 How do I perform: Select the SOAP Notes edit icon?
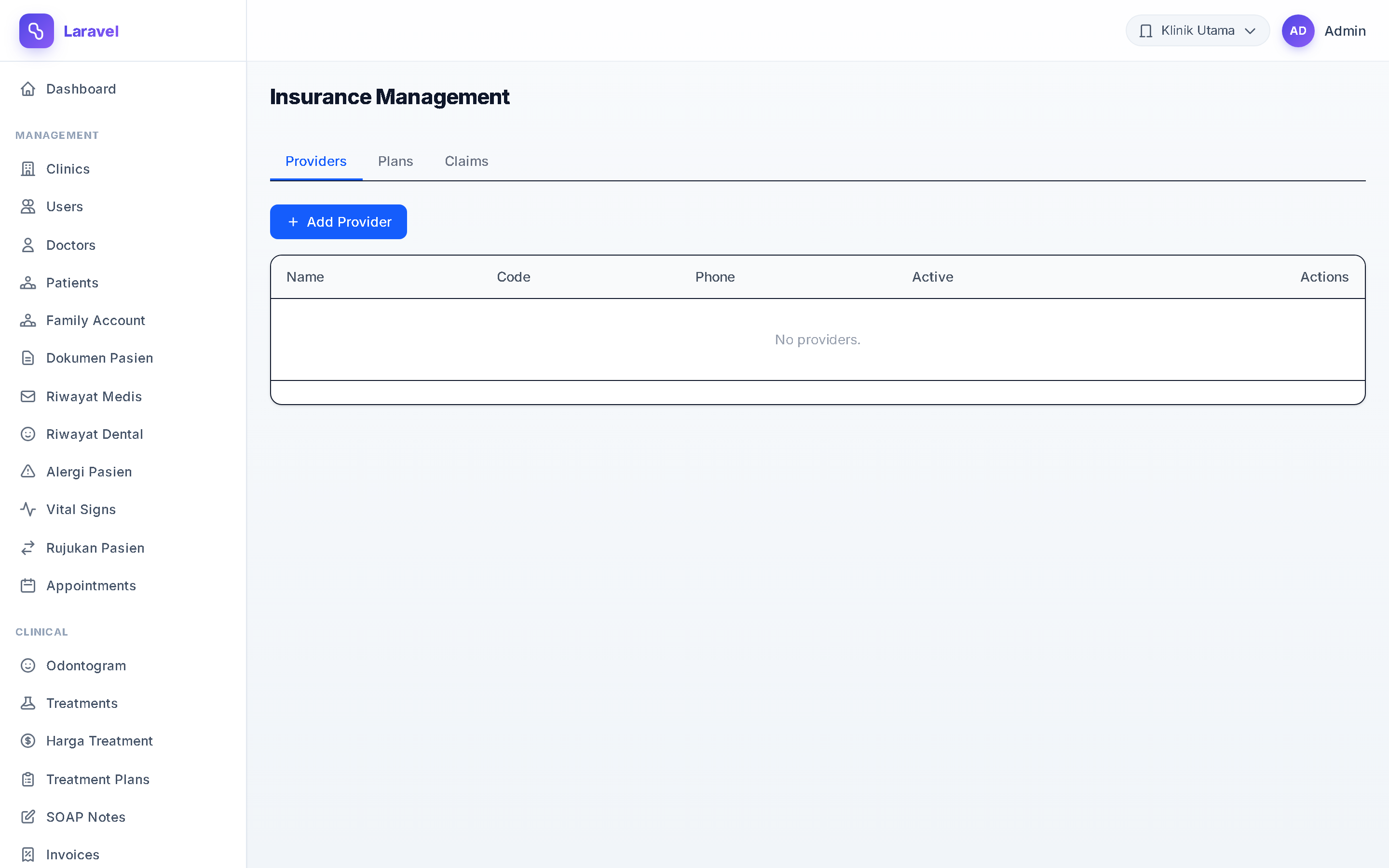[x=28, y=817]
